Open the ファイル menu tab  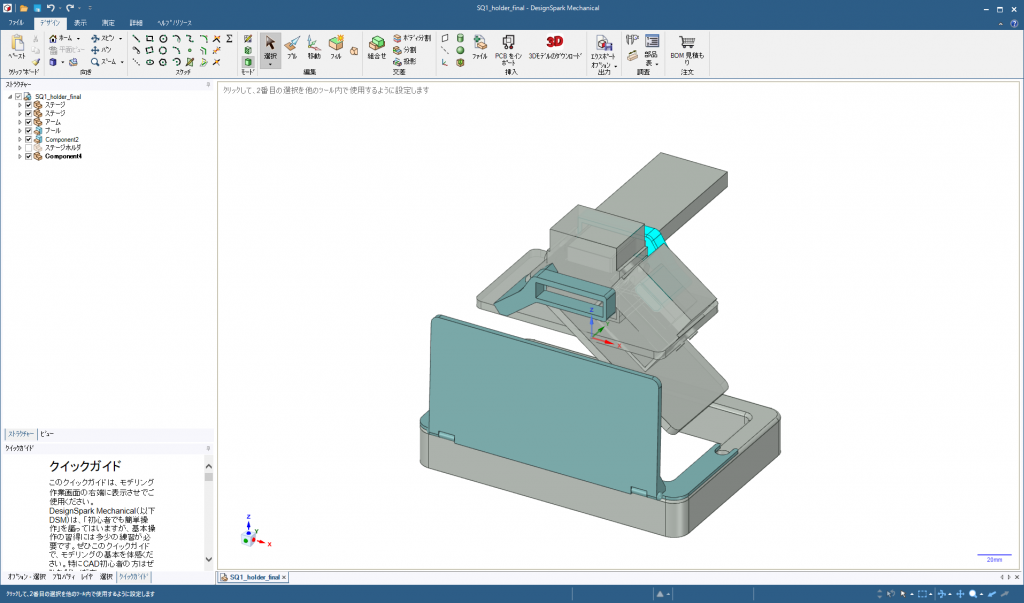16,21
